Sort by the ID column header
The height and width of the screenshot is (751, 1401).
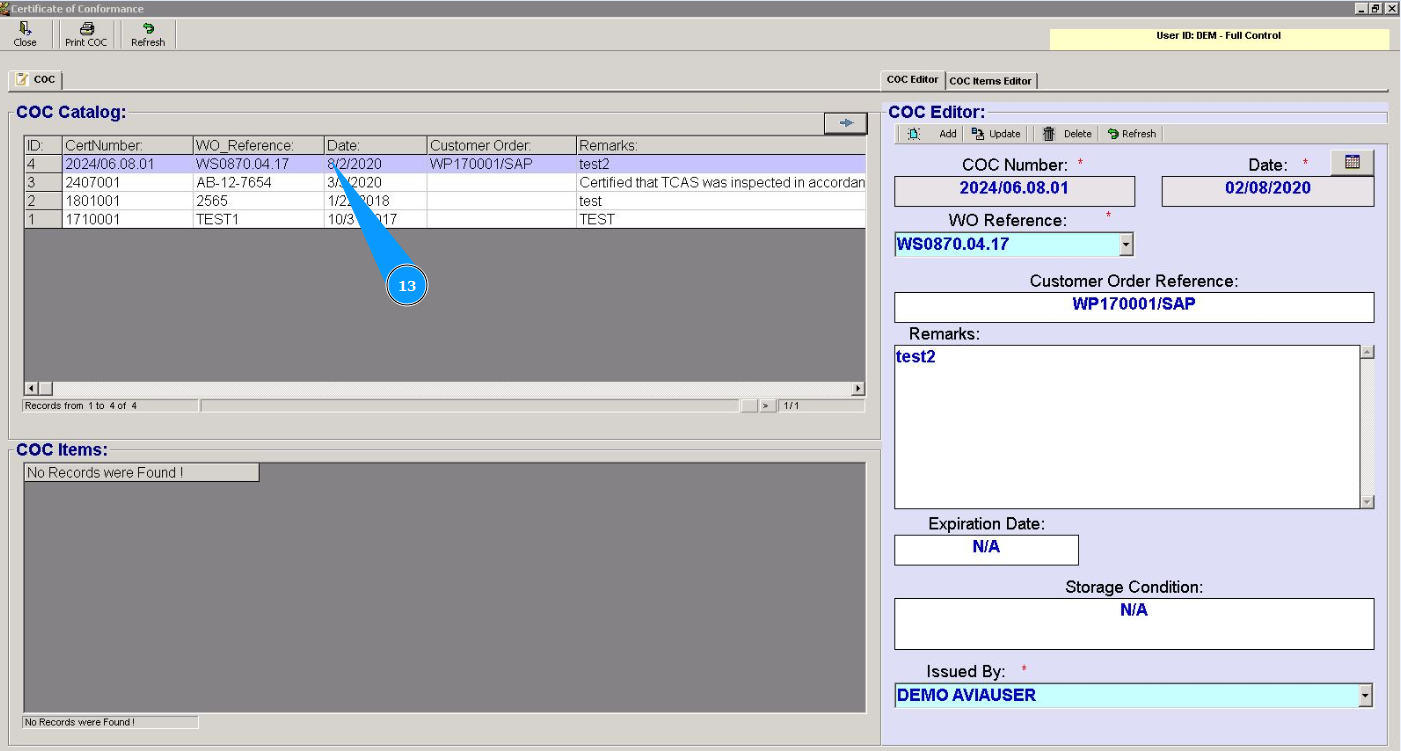tap(43, 146)
